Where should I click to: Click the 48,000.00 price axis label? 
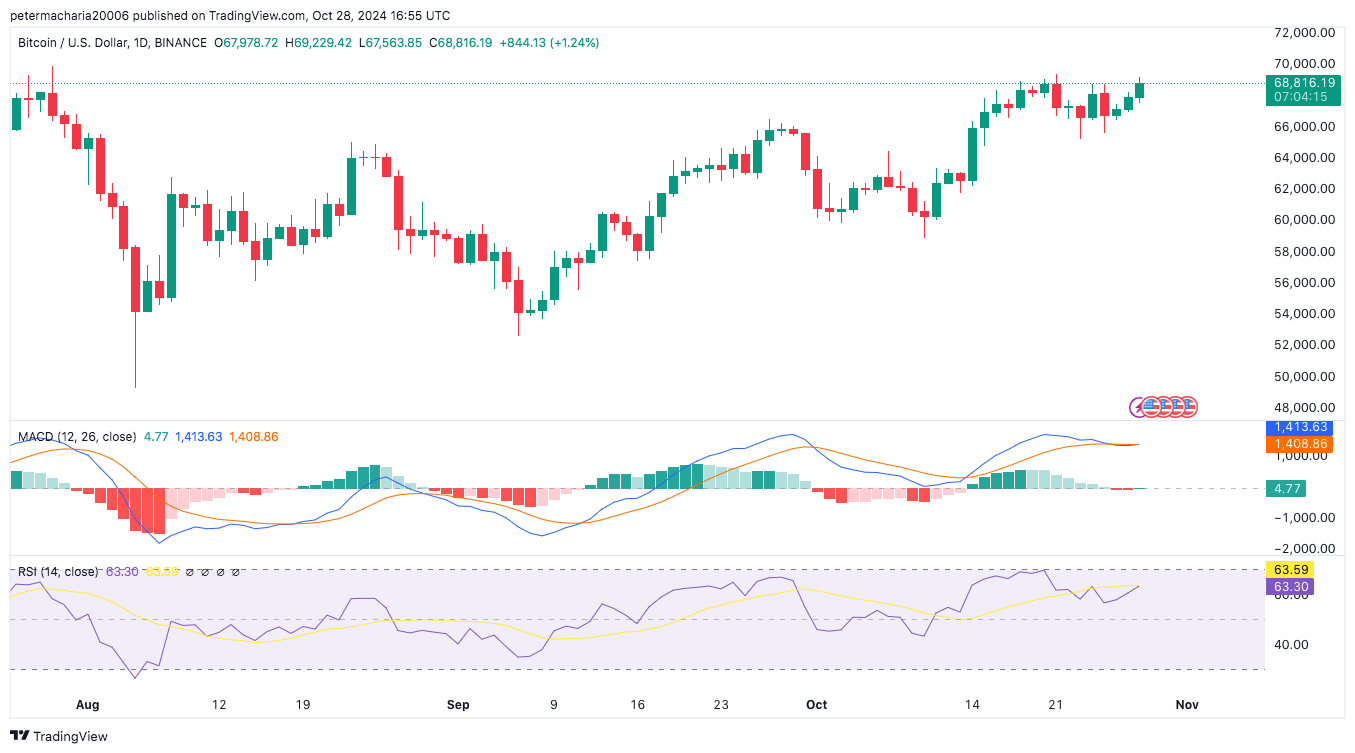[1305, 408]
